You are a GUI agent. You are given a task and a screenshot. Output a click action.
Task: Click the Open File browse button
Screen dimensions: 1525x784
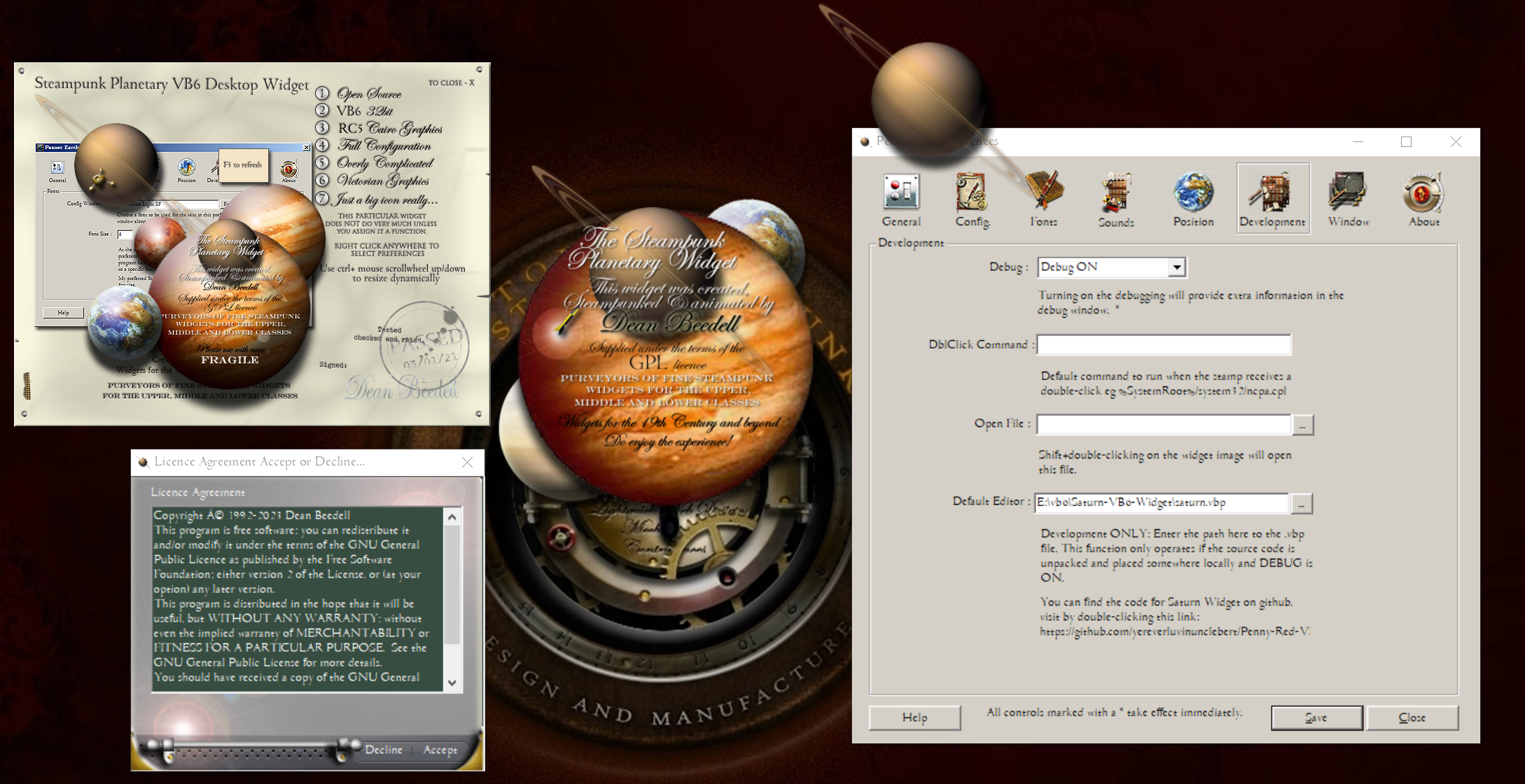click(x=1302, y=425)
